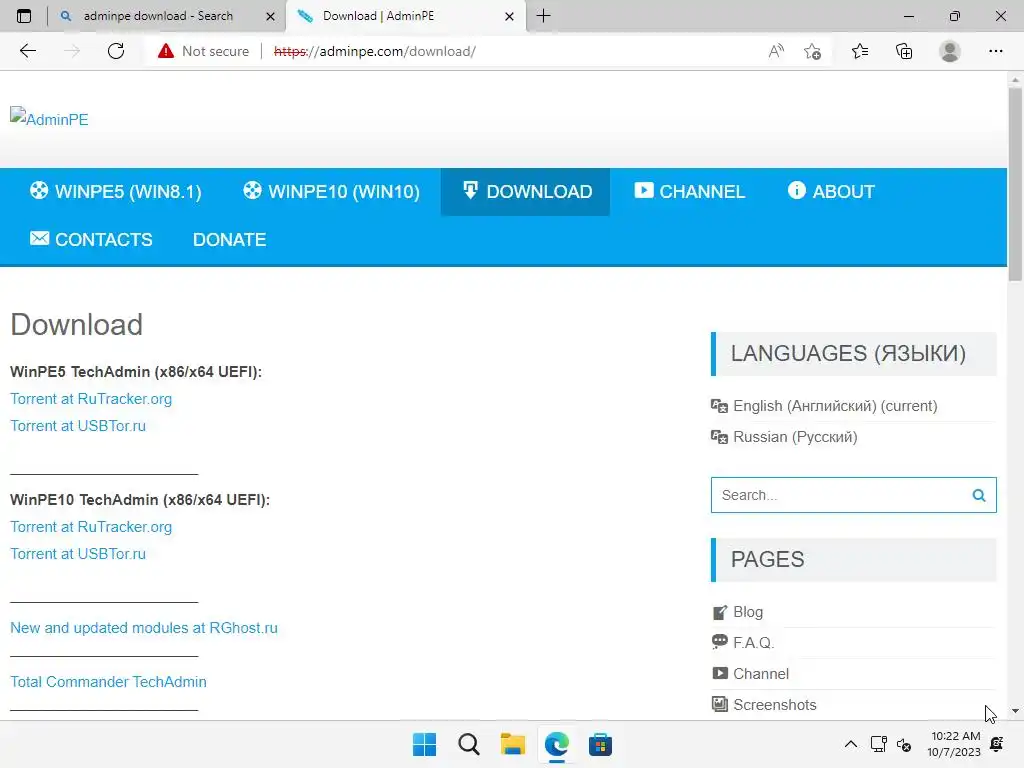The image size is (1024, 768).
Task: Open muted volume tray icon
Action: [904, 744]
